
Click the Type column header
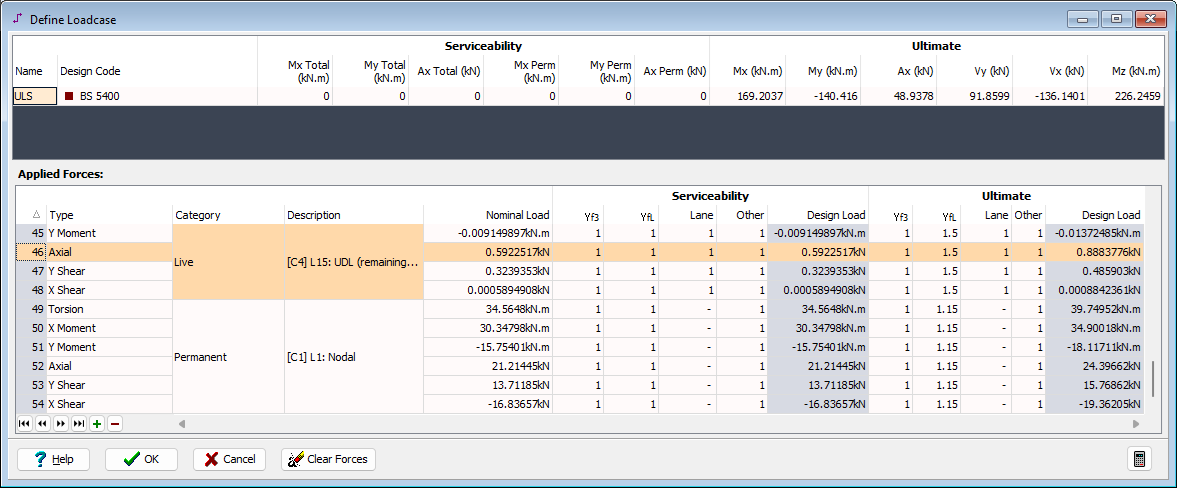coord(110,215)
